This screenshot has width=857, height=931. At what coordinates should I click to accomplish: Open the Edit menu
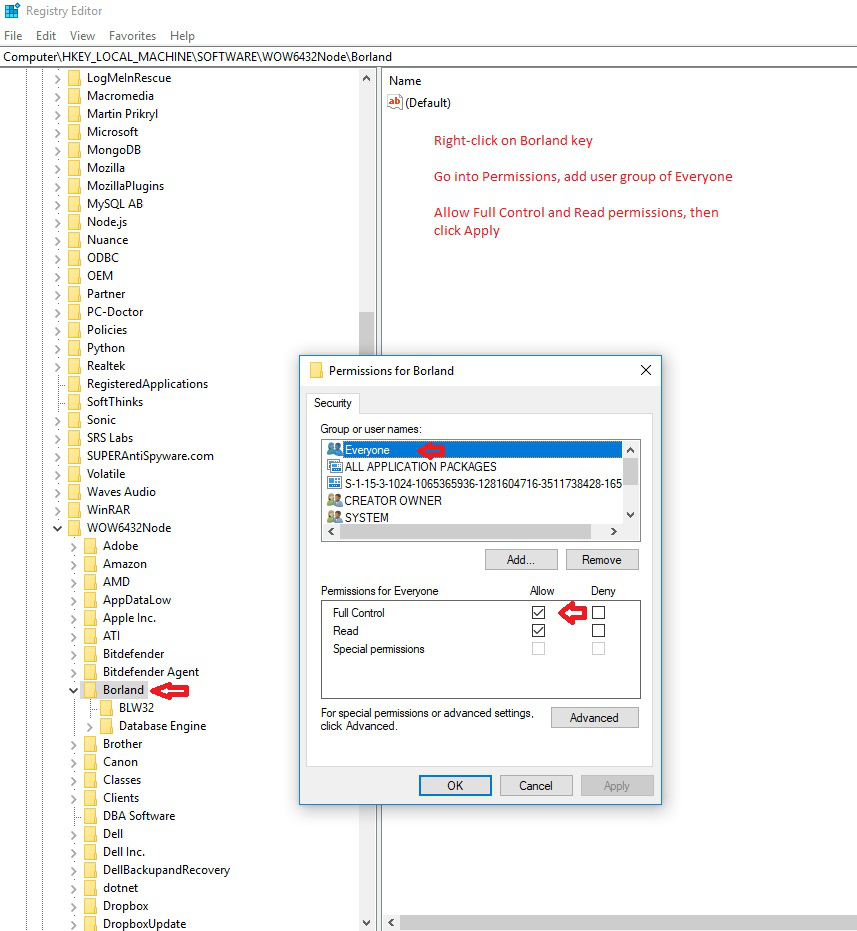pyautogui.click(x=46, y=36)
